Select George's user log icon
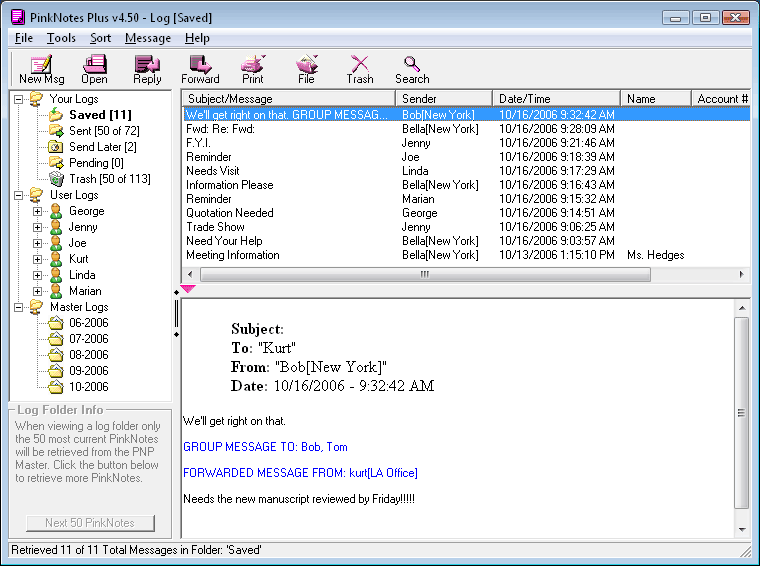Screen dimensions: 760x566 click(56, 211)
